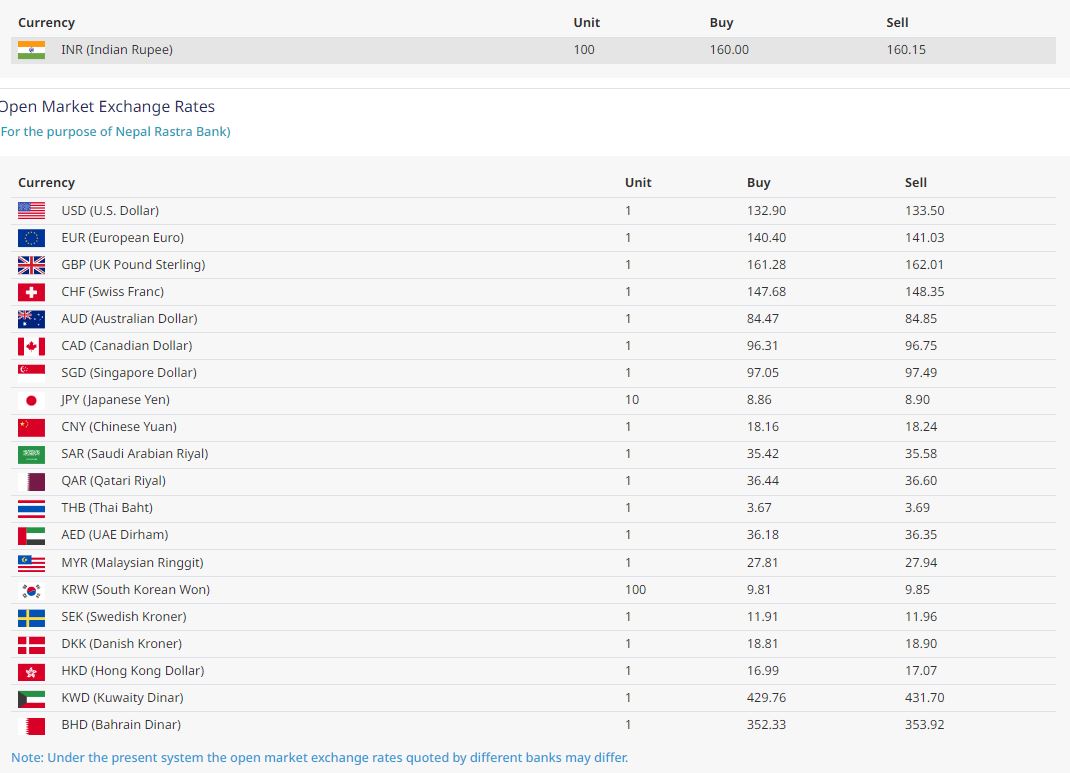Viewport: 1070px width, 773px height.
Task: Click the UK Union Jack flag icon
Action: [31, 265]
